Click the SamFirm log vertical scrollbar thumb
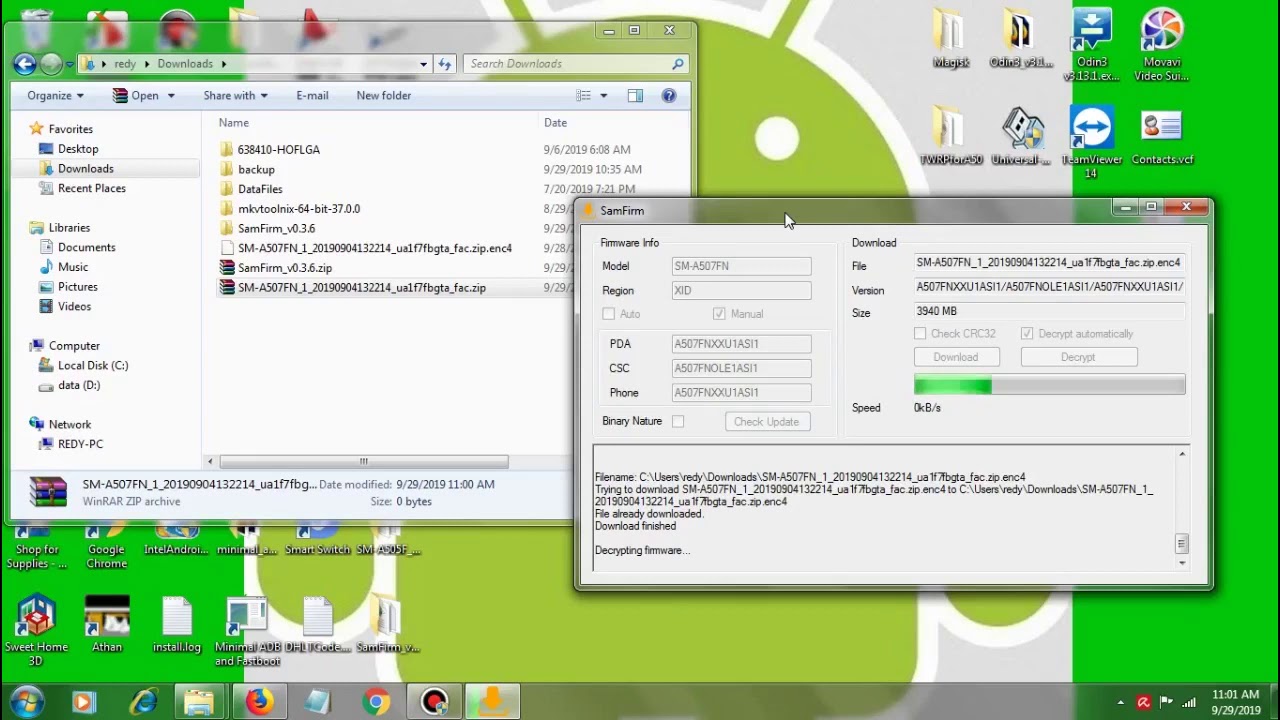The image size is (1280, 720). click(1181, 543)
